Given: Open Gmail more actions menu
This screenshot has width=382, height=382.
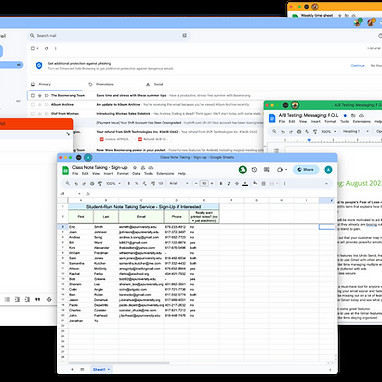Looking at the screenshot, I should [x=56, y=48].
